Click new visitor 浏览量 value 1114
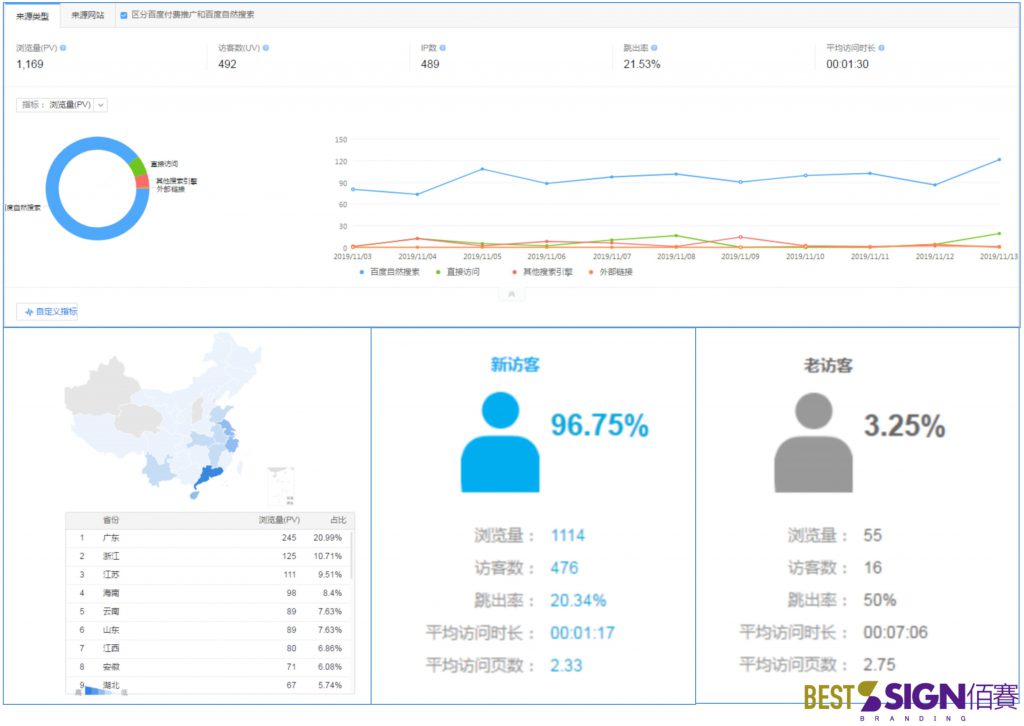 (568, 535)
